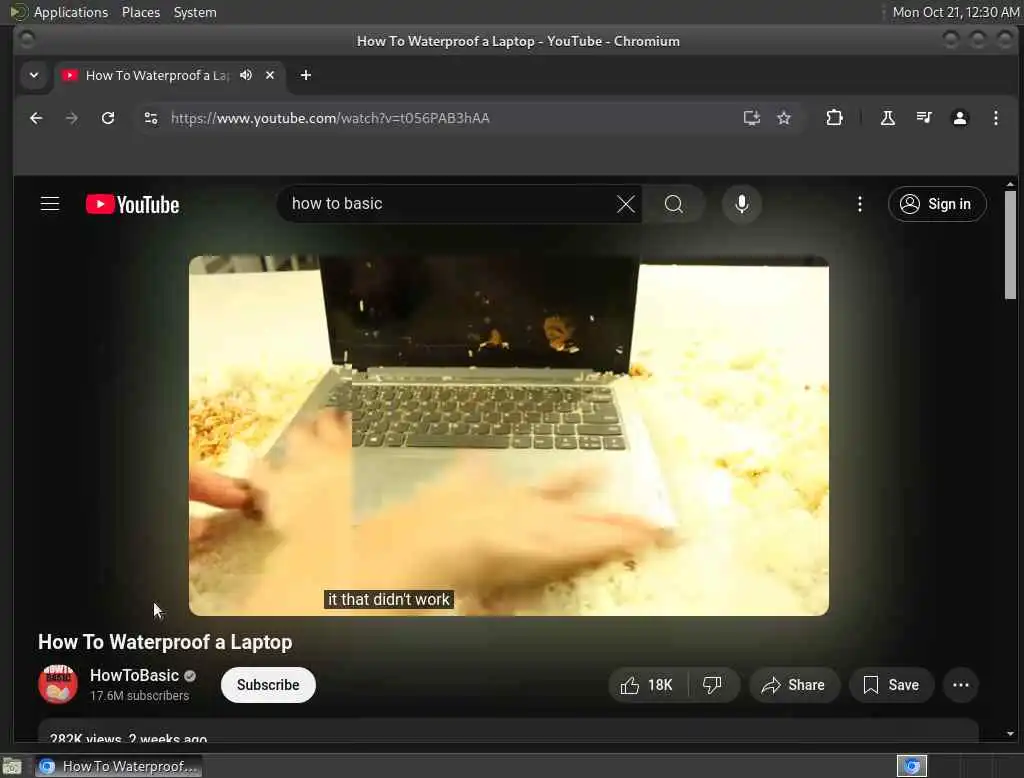
Task: Start voice search with the microphone
Action: point(741,204)
